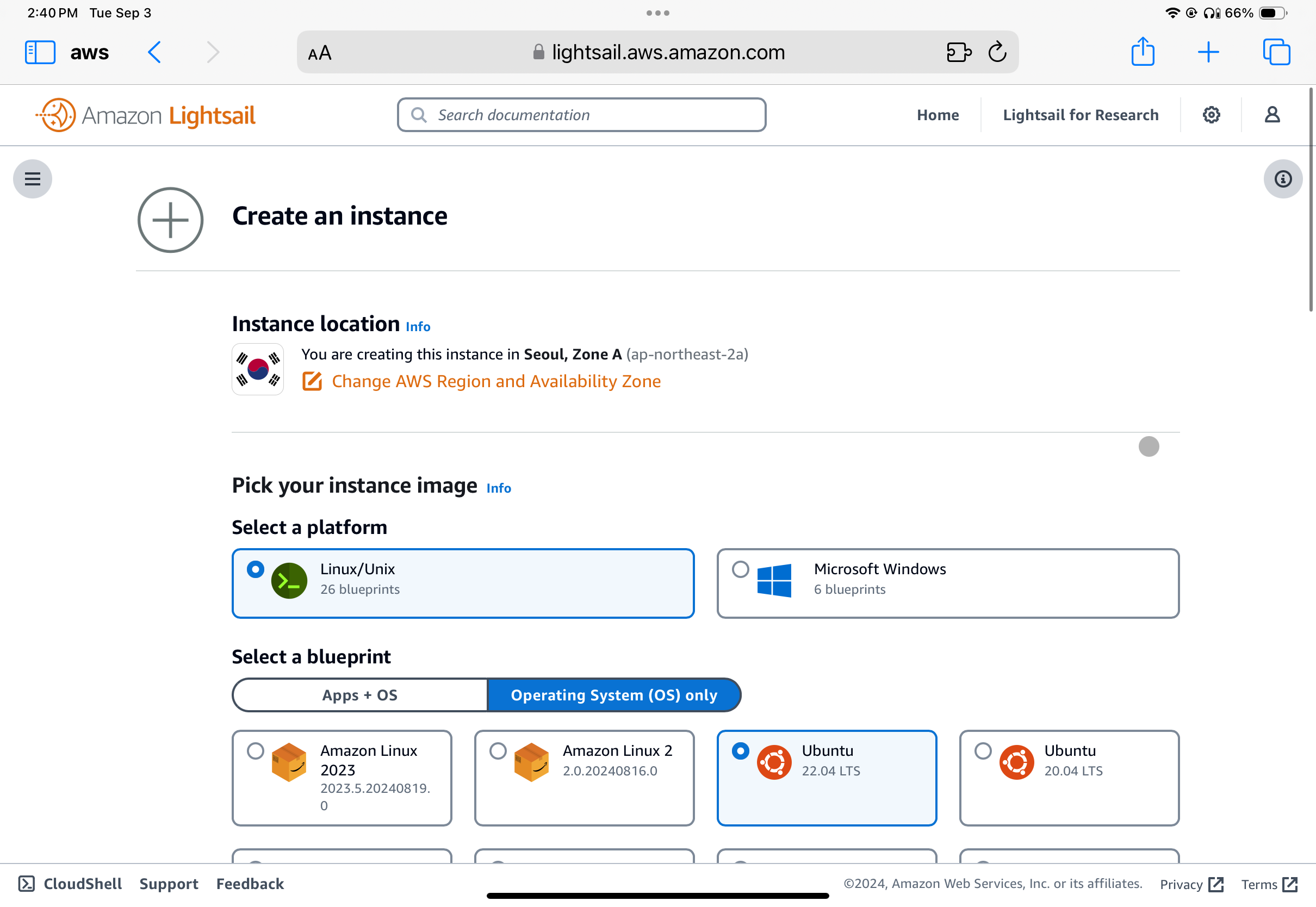Open the help info panel circle icon
Viewport: 1316px width, 907px height.
point(1283,179)
